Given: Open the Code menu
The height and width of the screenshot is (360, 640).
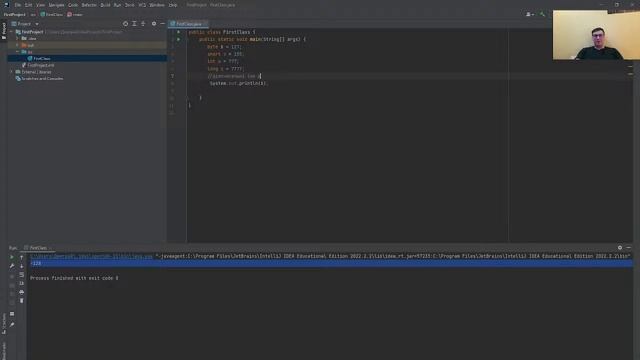Looking at the screenshot, I should coord(73,5).
